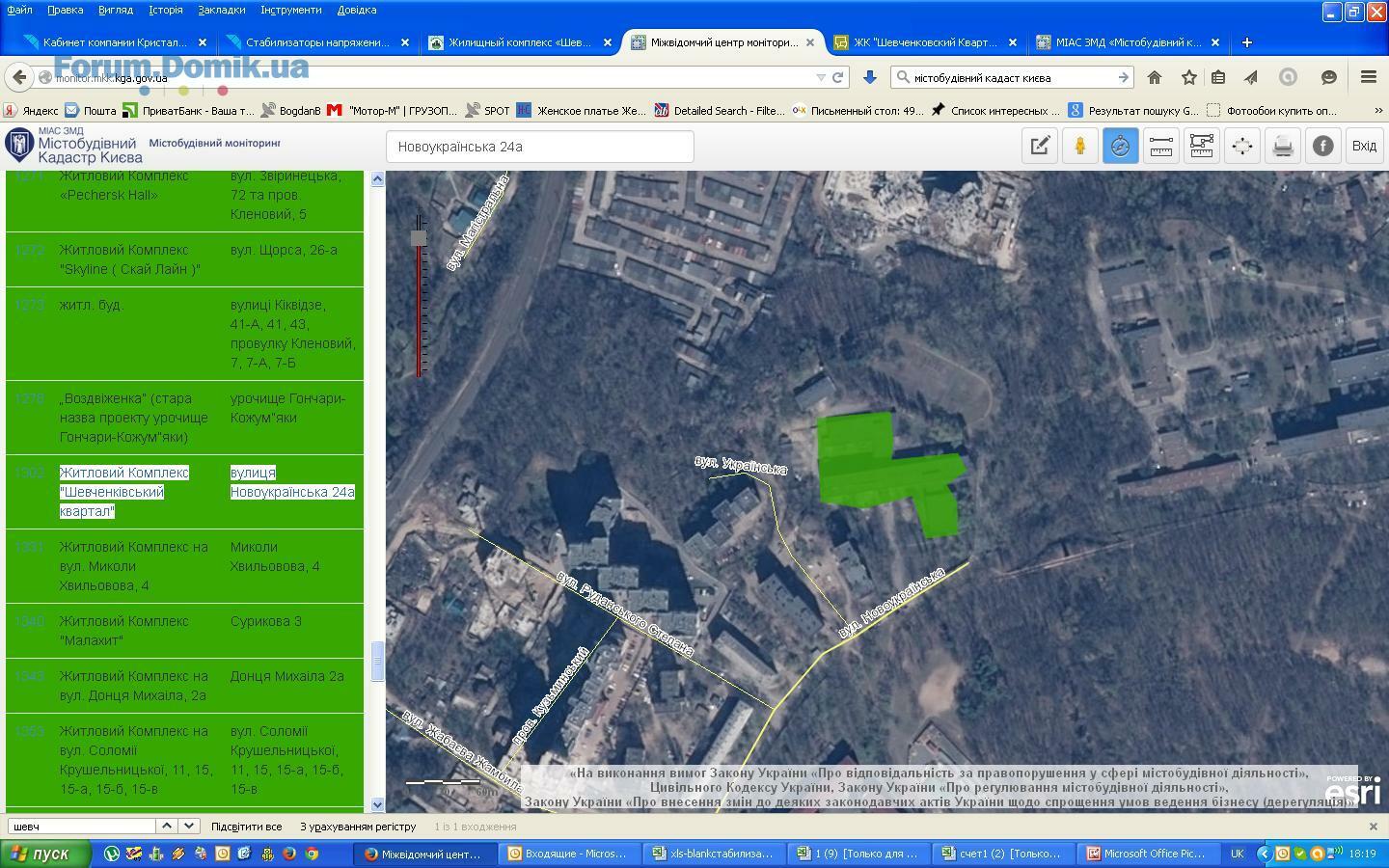The image size is (1389, 868).
Task: Open ПриватБанк bookmark
Action: click(x=188, y=110)
